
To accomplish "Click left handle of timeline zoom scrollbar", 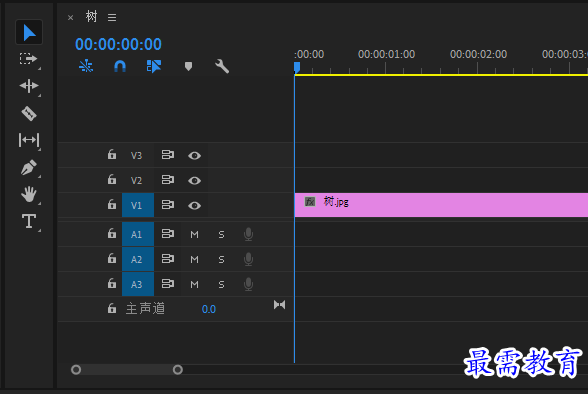I will pos(76,370).
